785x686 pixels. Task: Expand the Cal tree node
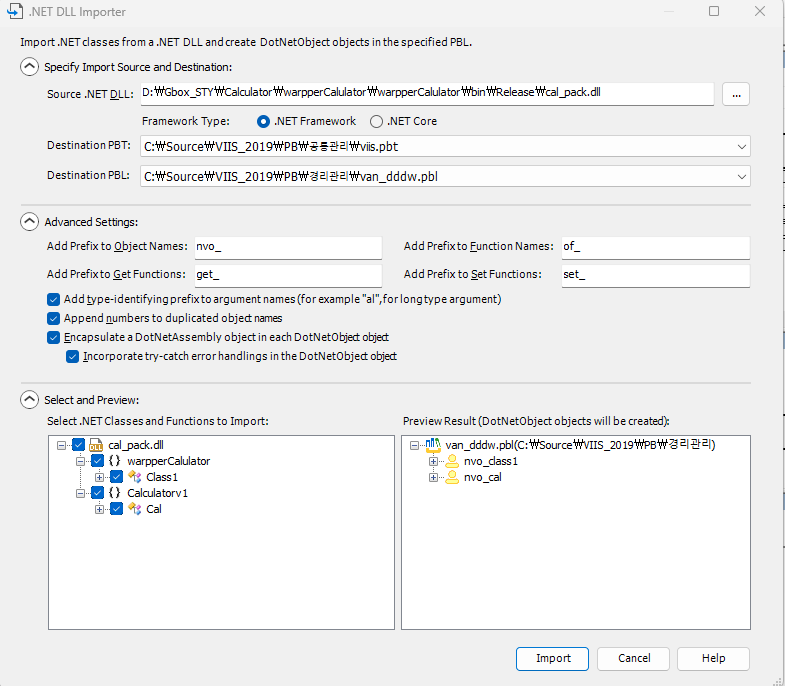pos(100,509)
